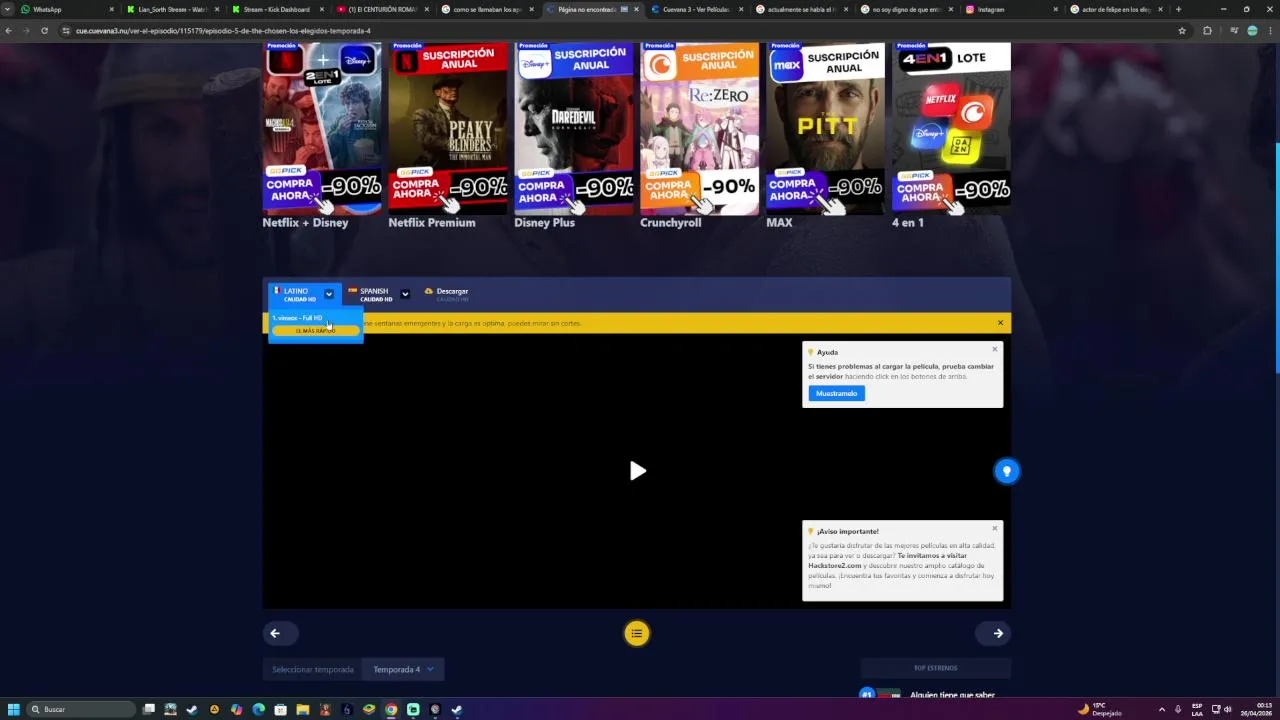1280x720 pixels.
Task: Open the clock and date flyout
Action: pos(1257,709)
